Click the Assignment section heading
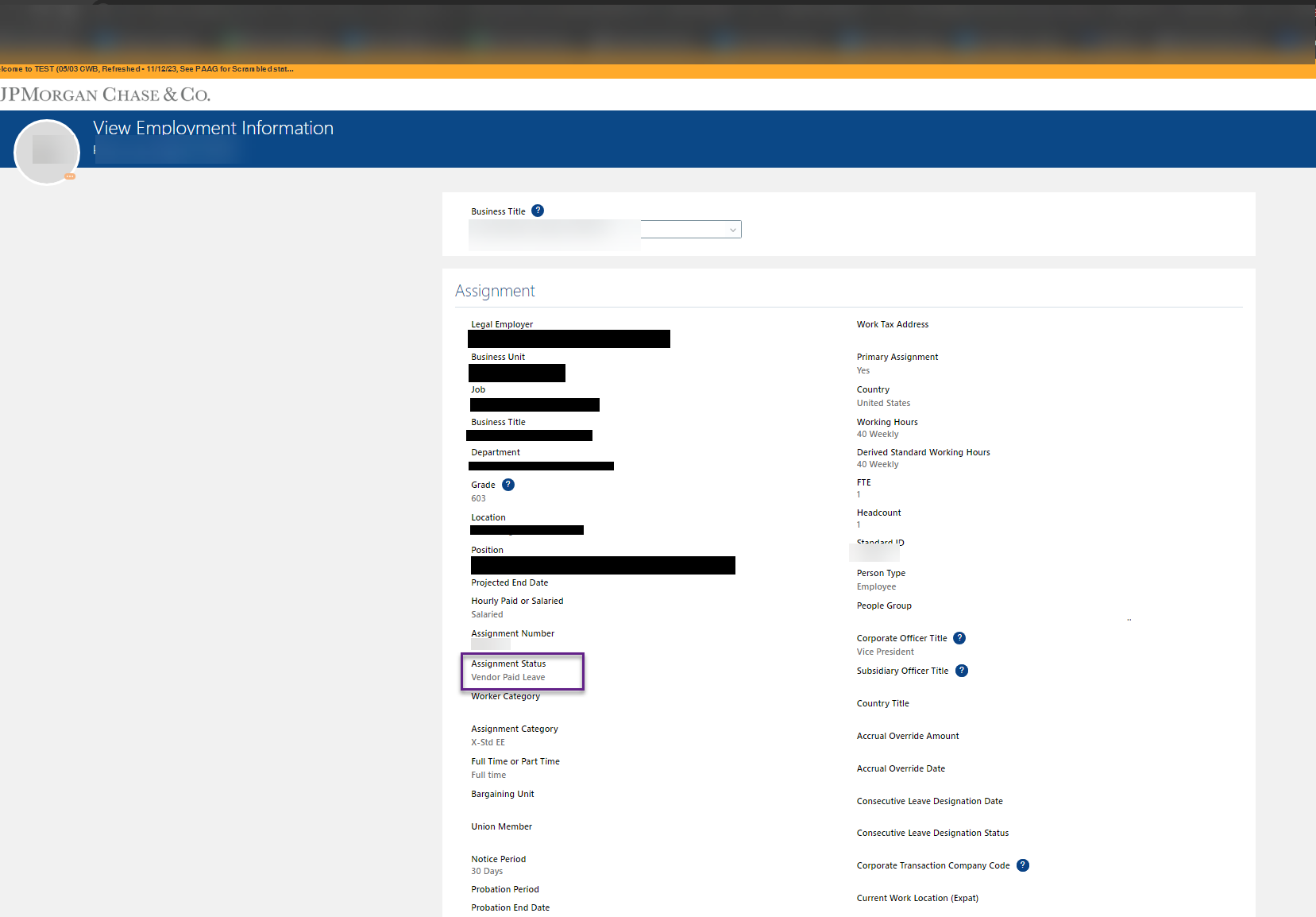Image resolution: width=1316 pixels, height=917 pixels. point(495,291)
